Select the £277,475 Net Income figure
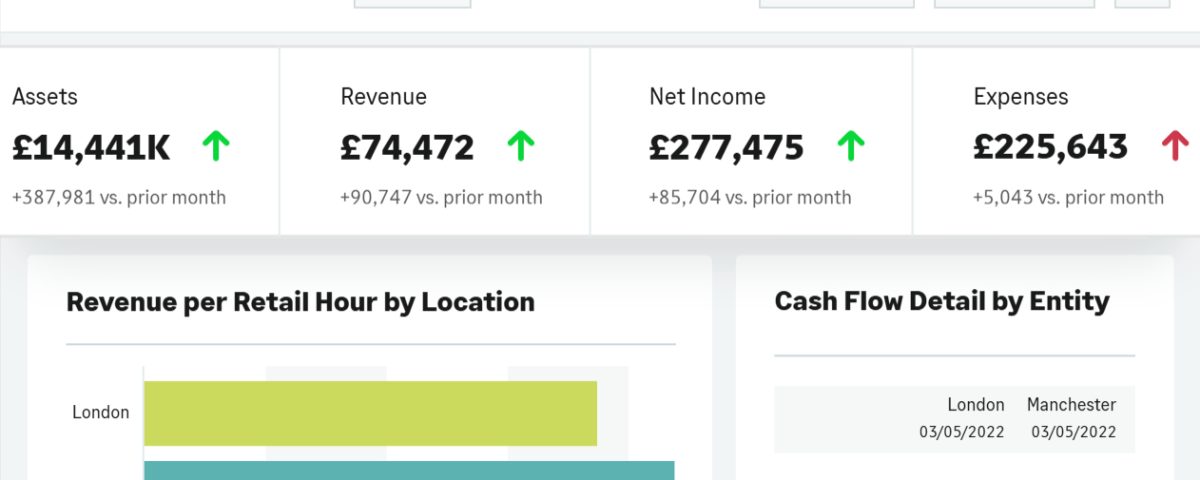 point(726,148)
